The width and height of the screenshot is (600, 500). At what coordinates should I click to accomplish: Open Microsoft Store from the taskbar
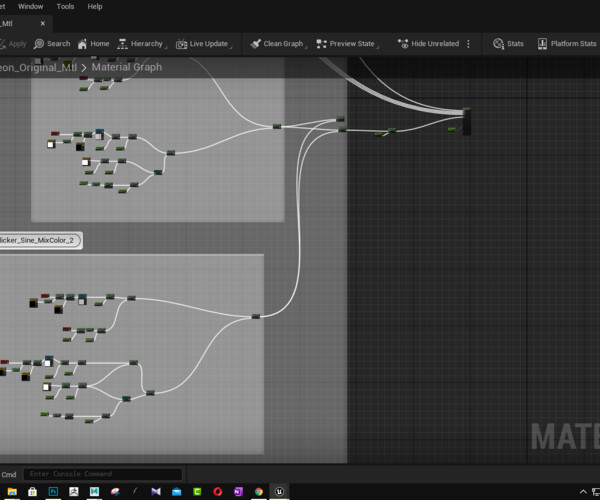(33, 492)
